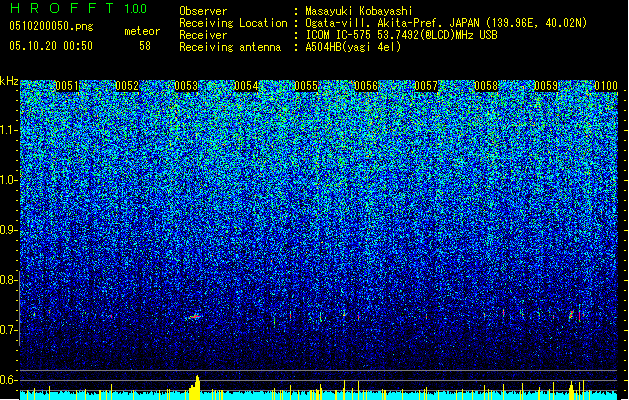Click the HROFFT program title
The width and height of the screenshot is (629, 400).
(62, 8)
